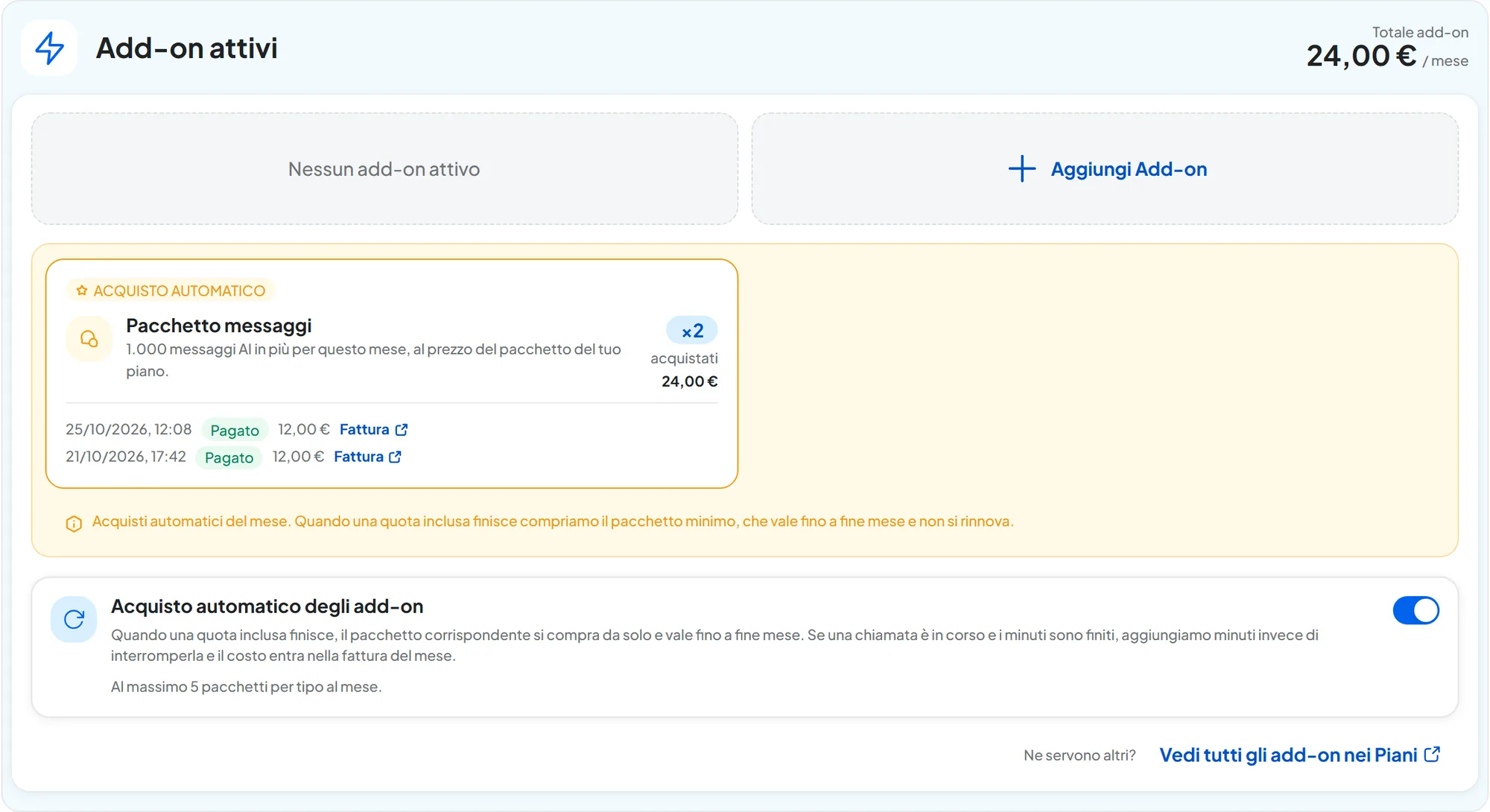Click the Nessun add-on attivo placeholder
Viewport: 1490px width, 812px height.
pyautogui.click(x=384, y=169)
